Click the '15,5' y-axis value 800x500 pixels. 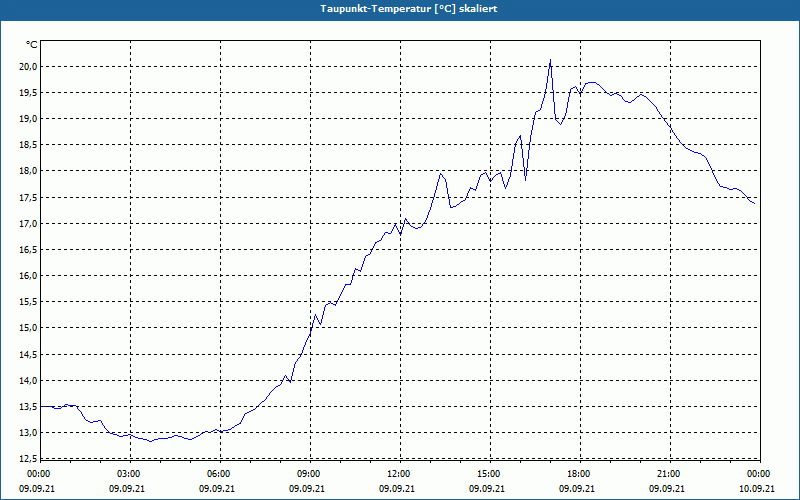(x=29, y=302)
